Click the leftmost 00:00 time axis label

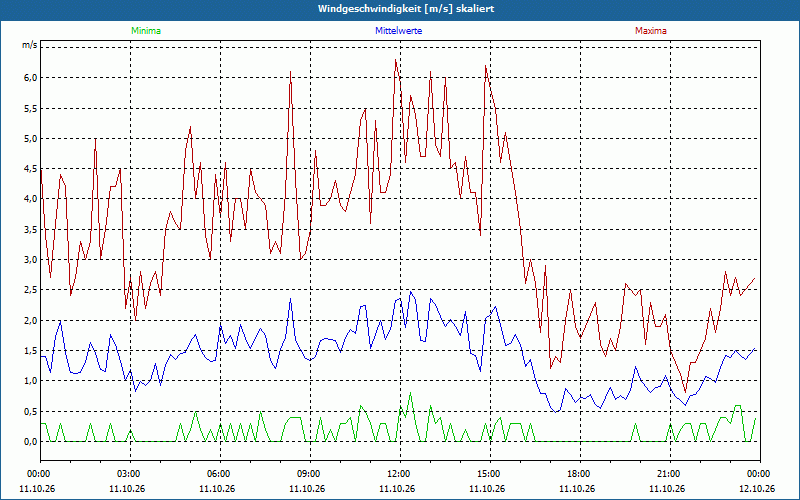pos(37,474)
